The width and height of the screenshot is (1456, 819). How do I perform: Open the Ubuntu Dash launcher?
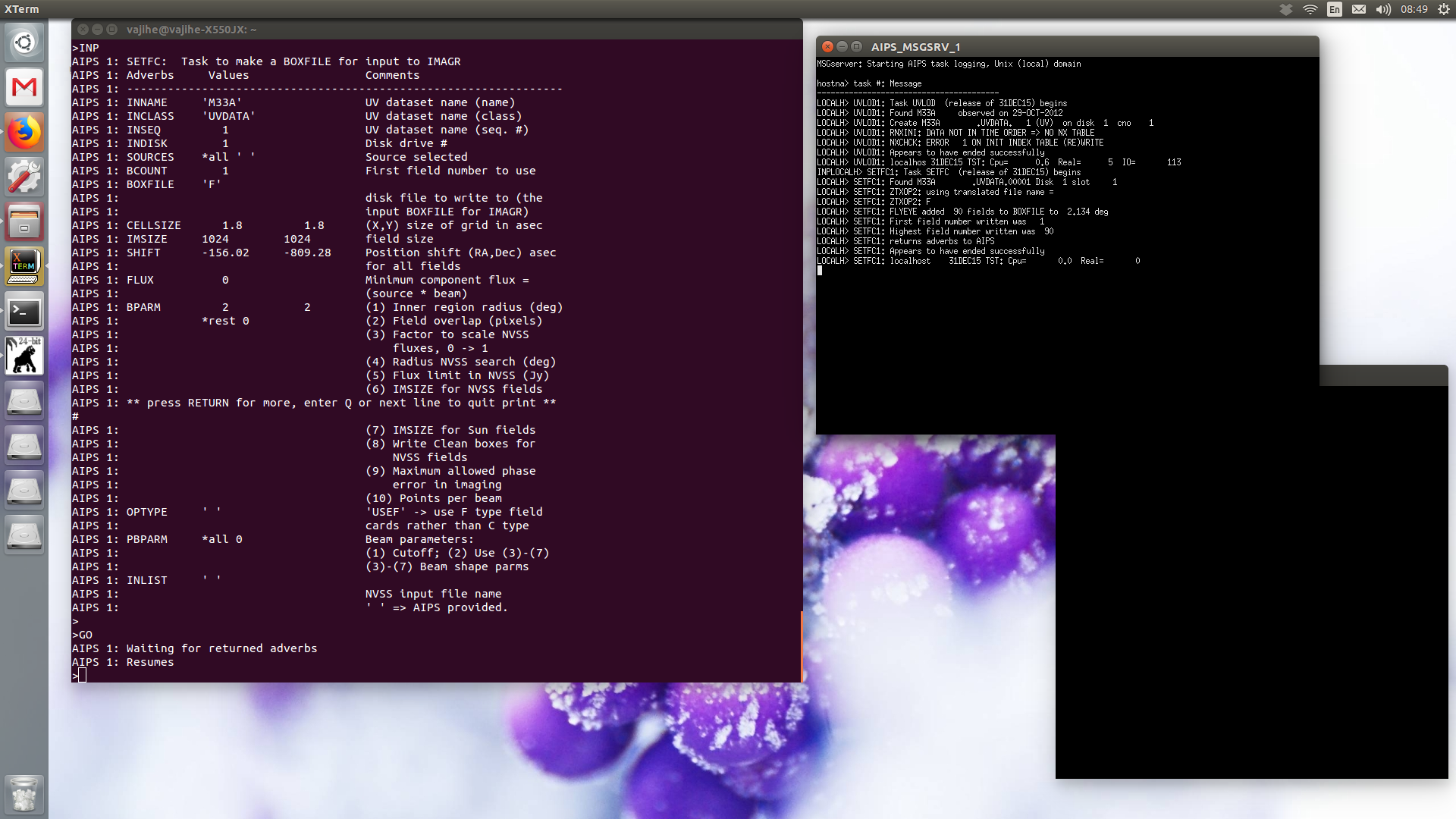24,42
